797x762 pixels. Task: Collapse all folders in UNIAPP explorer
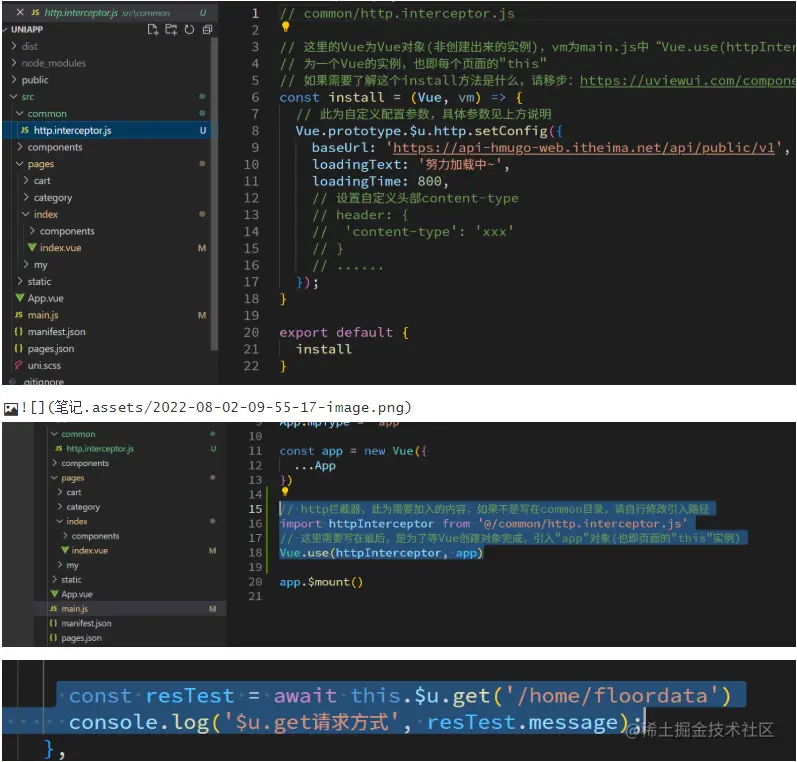[207, 29]
